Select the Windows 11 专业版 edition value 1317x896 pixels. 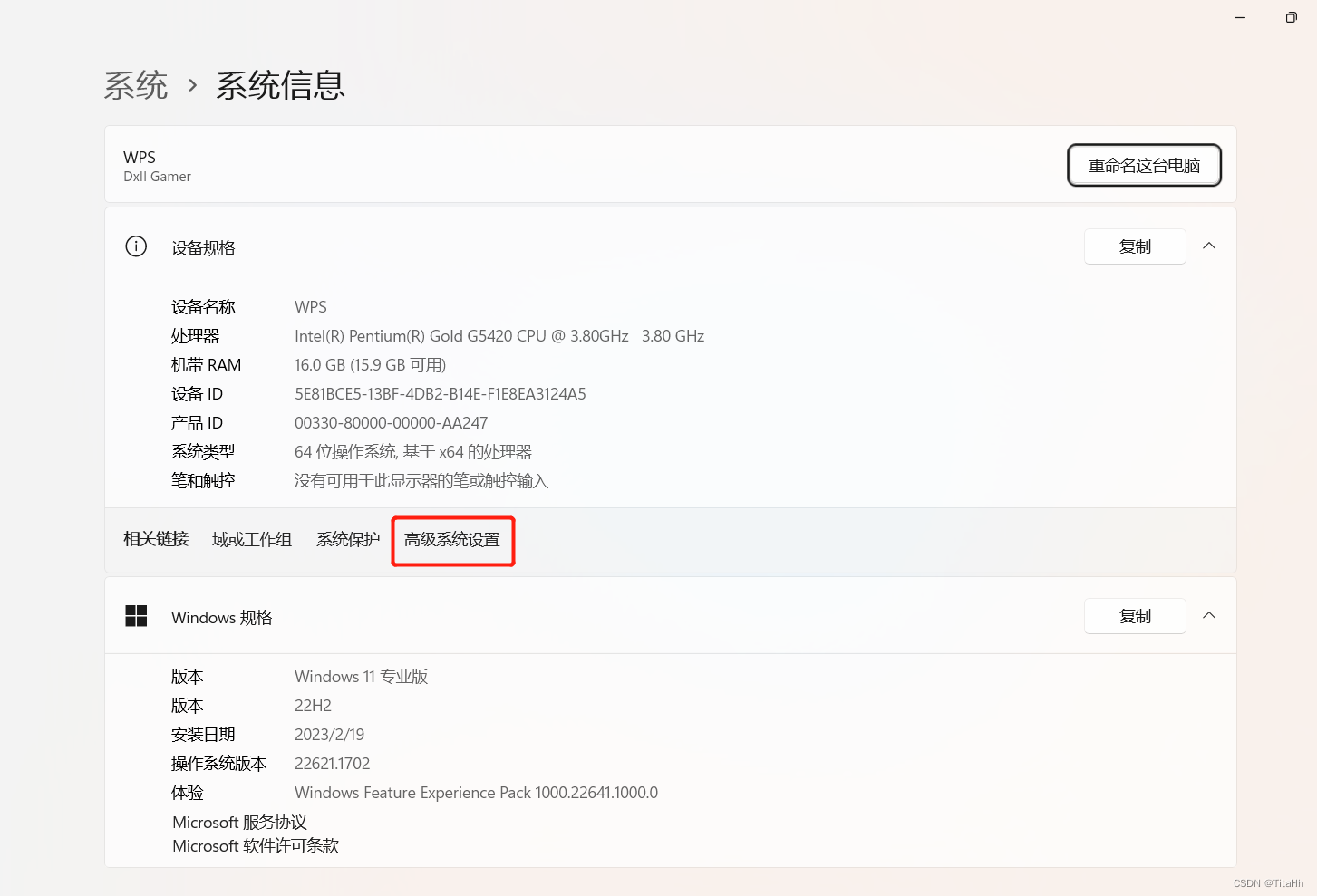pos(362,677)
